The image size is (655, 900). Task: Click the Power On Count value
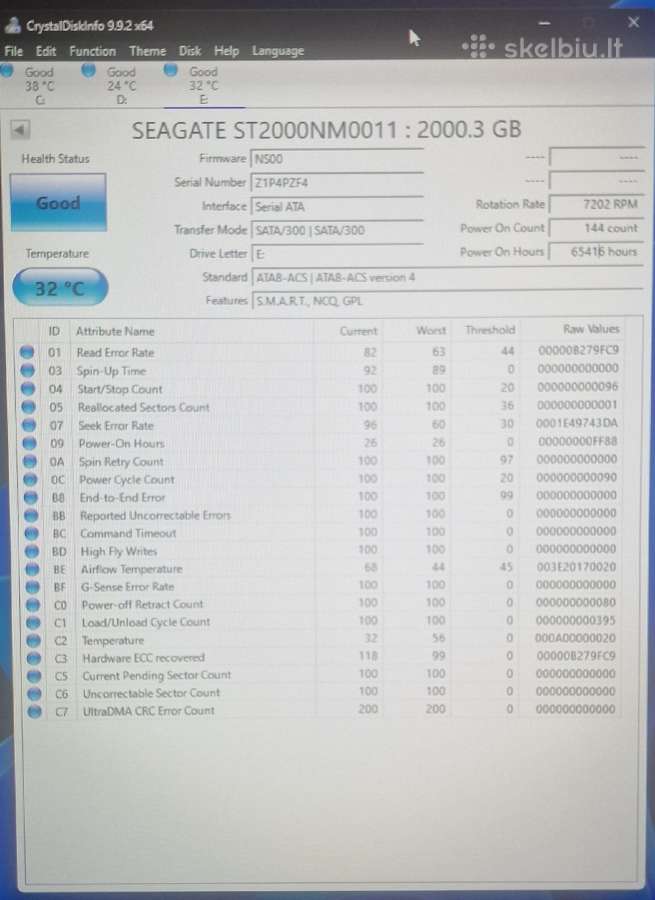point(596,228)
